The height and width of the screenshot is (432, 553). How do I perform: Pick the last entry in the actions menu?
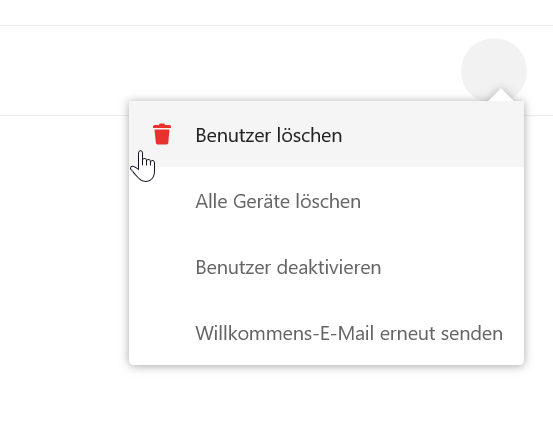(x=326, y=332)
